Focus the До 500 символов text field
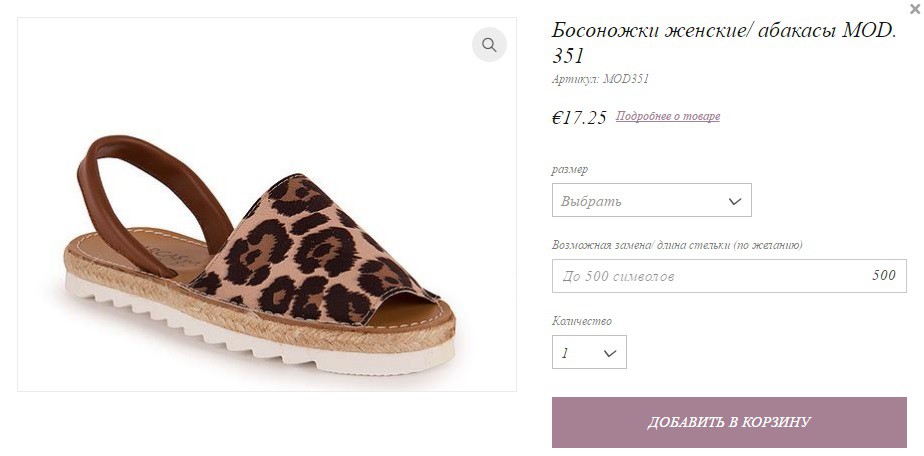 point(729,276)
